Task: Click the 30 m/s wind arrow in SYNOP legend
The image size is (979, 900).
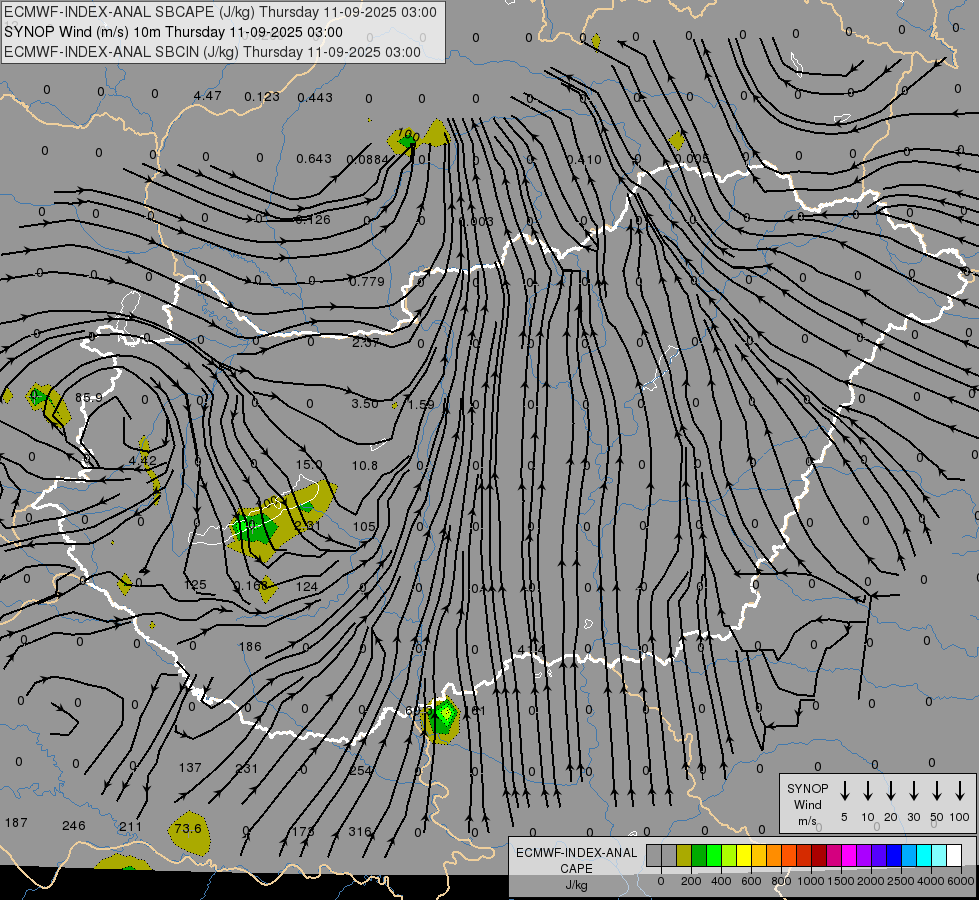Action: click(x=913, y=791)
